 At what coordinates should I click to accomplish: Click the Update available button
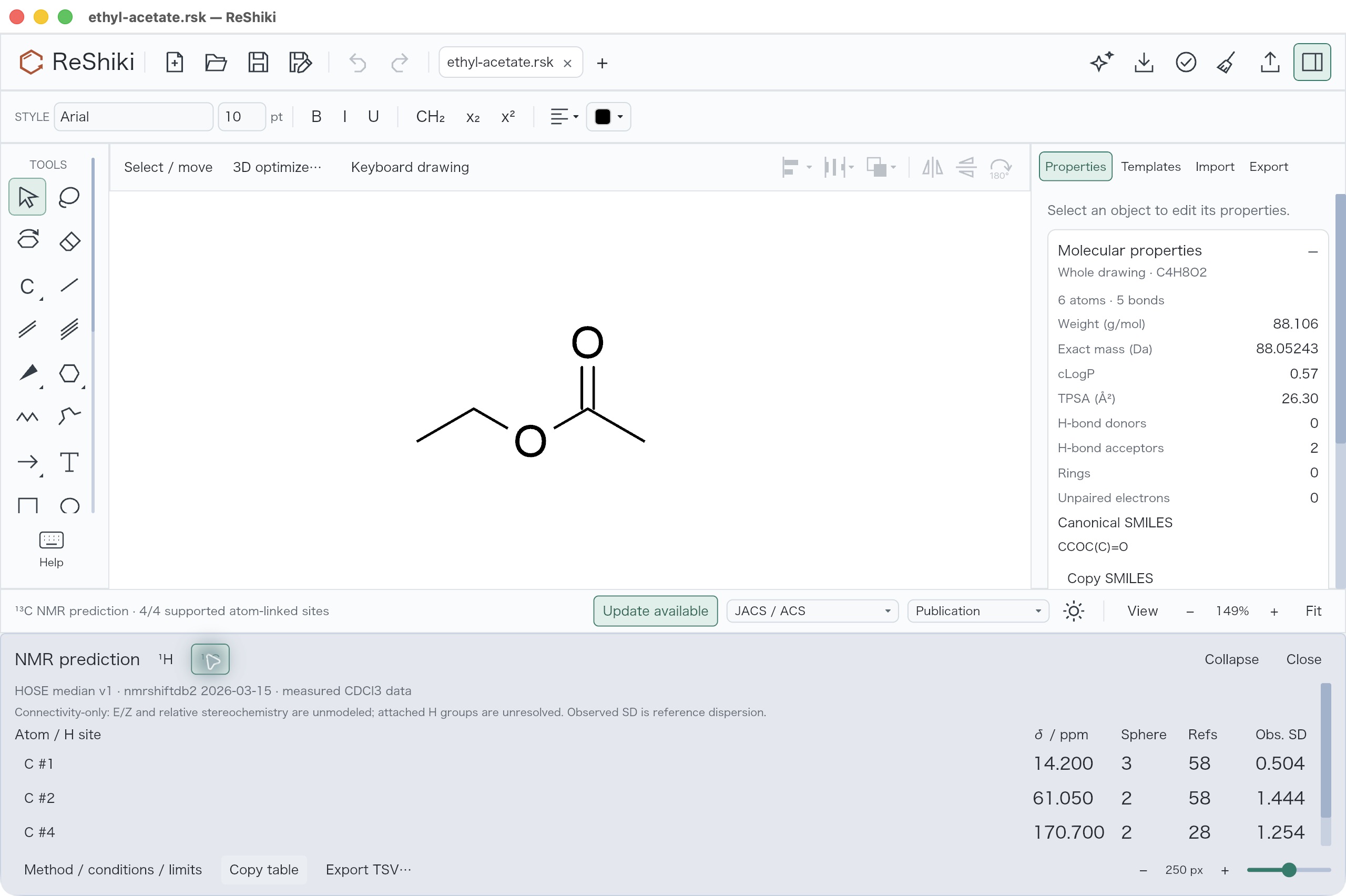[x=655, y=611]
